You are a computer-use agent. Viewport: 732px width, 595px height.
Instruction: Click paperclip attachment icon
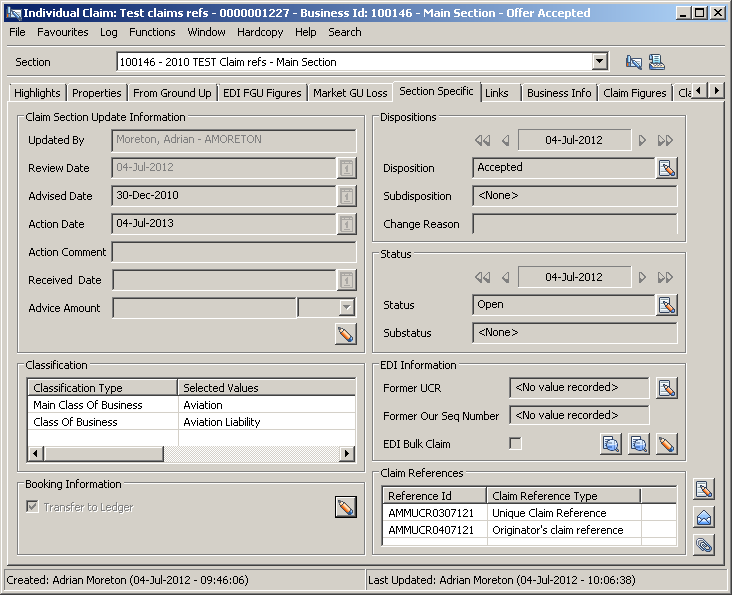pyautogui.click(x=704, y=545)
